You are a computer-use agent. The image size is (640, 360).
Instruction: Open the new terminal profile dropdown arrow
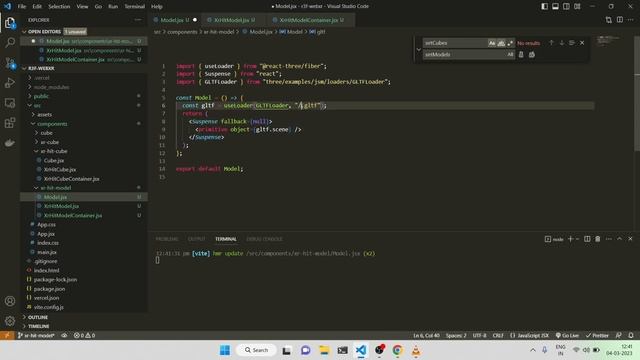578,239
